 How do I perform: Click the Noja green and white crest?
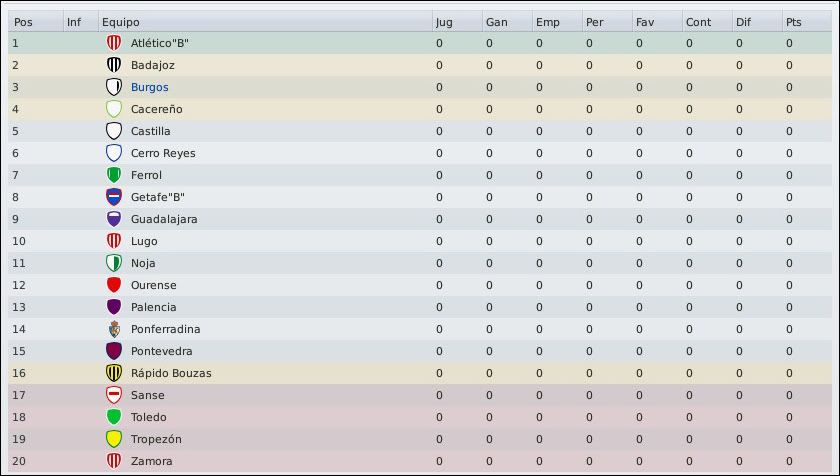[x=114, y=263]
